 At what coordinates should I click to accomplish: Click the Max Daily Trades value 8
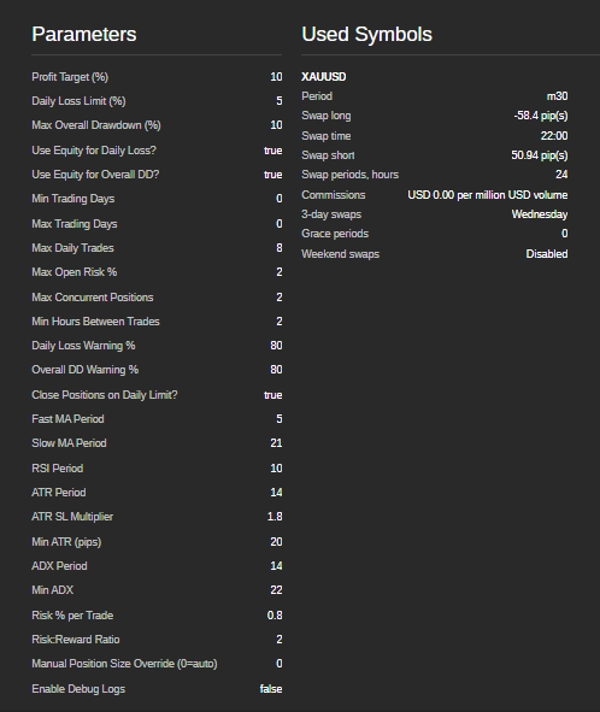[x=279, y=248]
